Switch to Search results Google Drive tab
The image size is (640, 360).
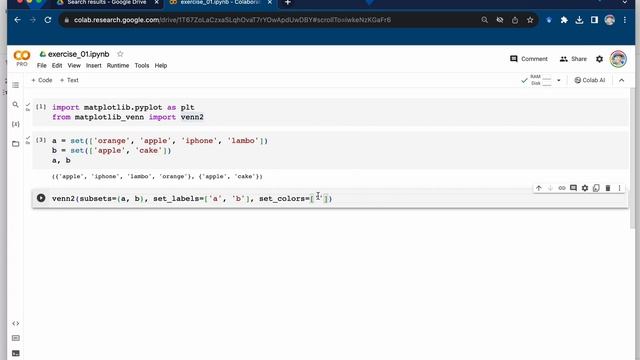click(106, 3)
